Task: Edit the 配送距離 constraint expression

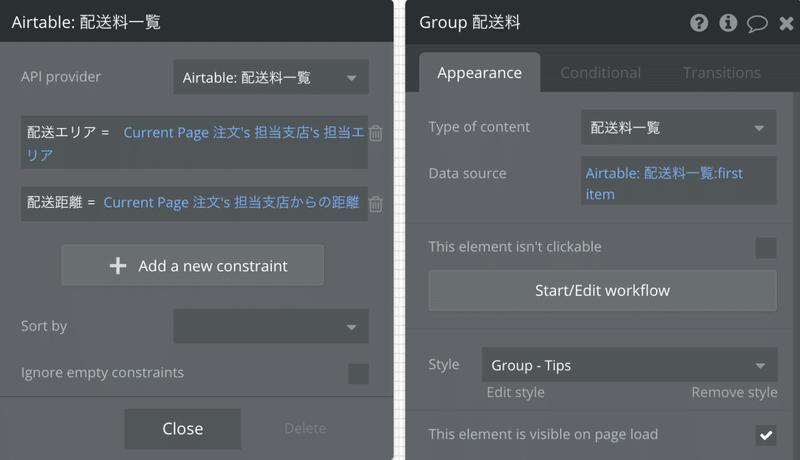Action: pos(232,203)
